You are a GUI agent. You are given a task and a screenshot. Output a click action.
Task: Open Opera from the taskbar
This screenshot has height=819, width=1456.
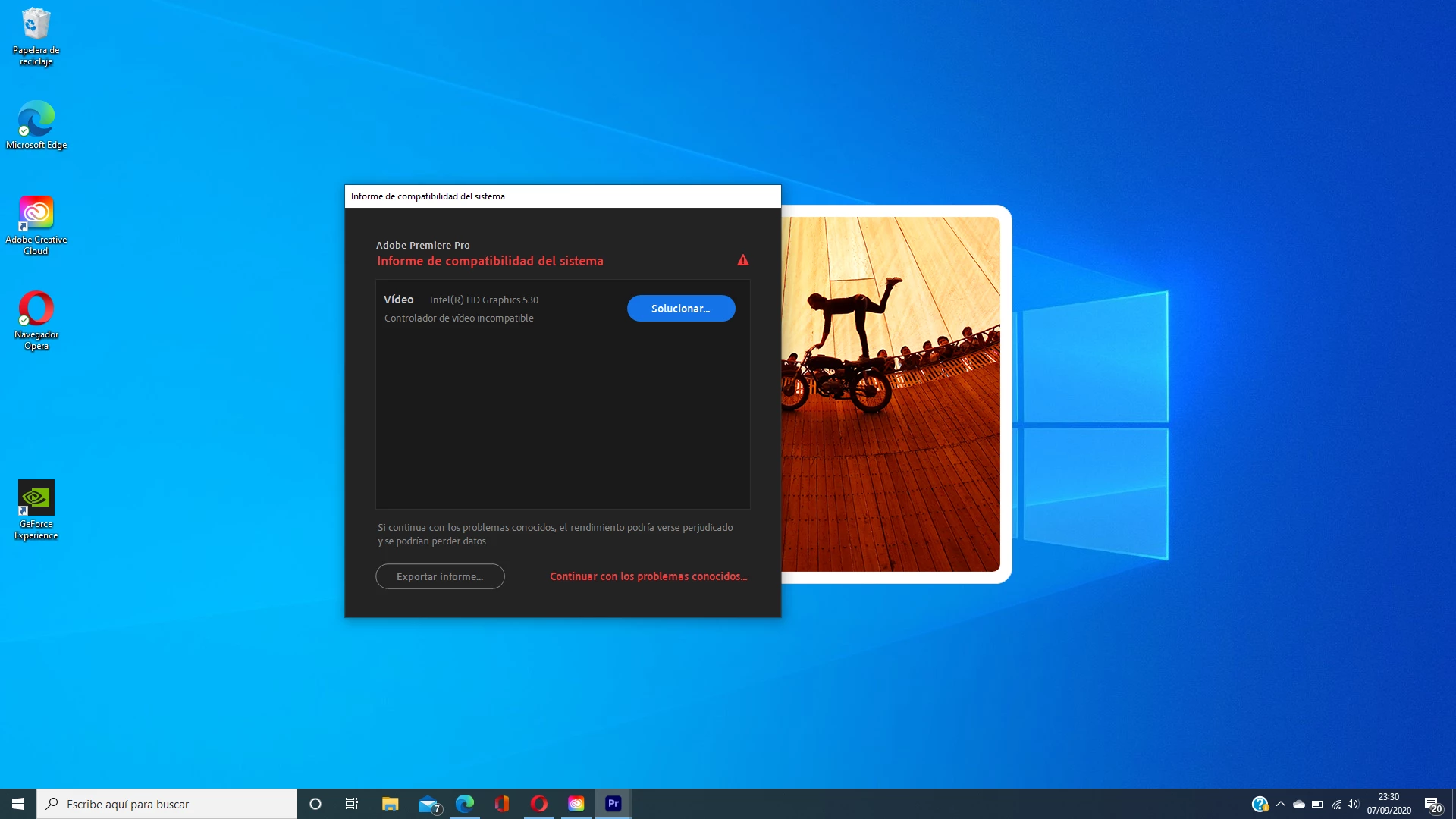[539, 804]
